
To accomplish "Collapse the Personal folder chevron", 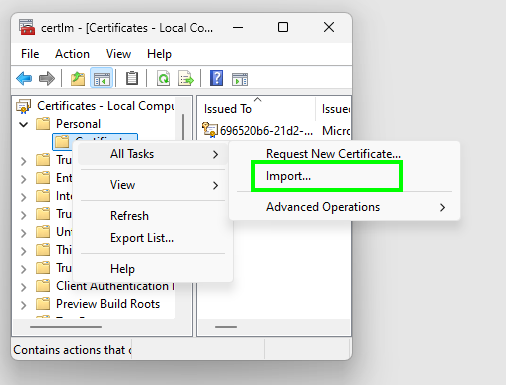I will [24, 125].
